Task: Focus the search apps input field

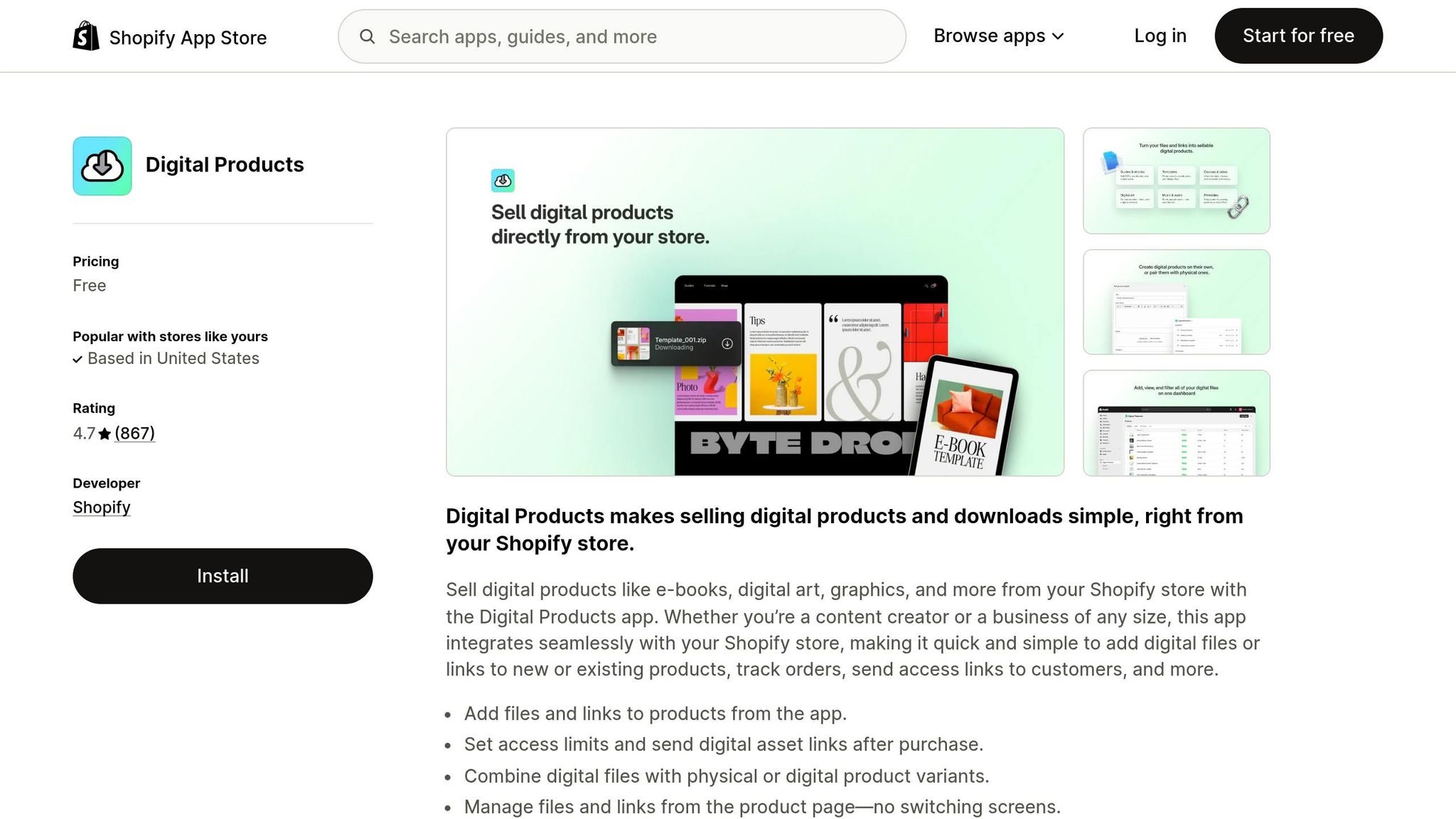Action: 622,36
